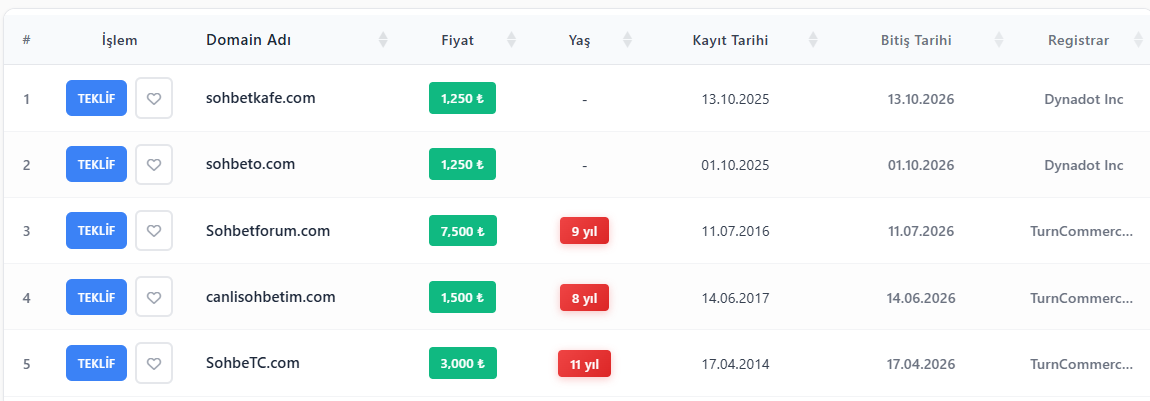1150x401 pixels.
Task: Favorite sohbetkafe.com with the heart icon
Action: click(154, 98)
